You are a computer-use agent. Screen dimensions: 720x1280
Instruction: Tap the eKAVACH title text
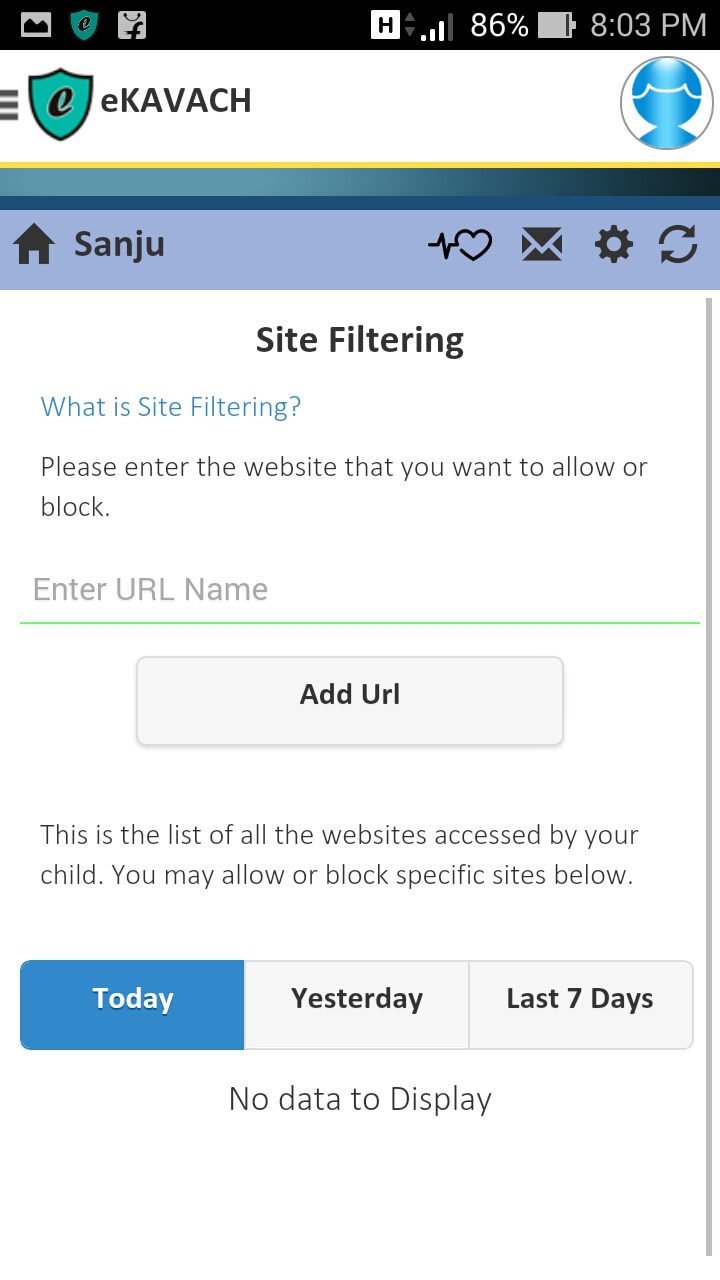pos(176,101)
